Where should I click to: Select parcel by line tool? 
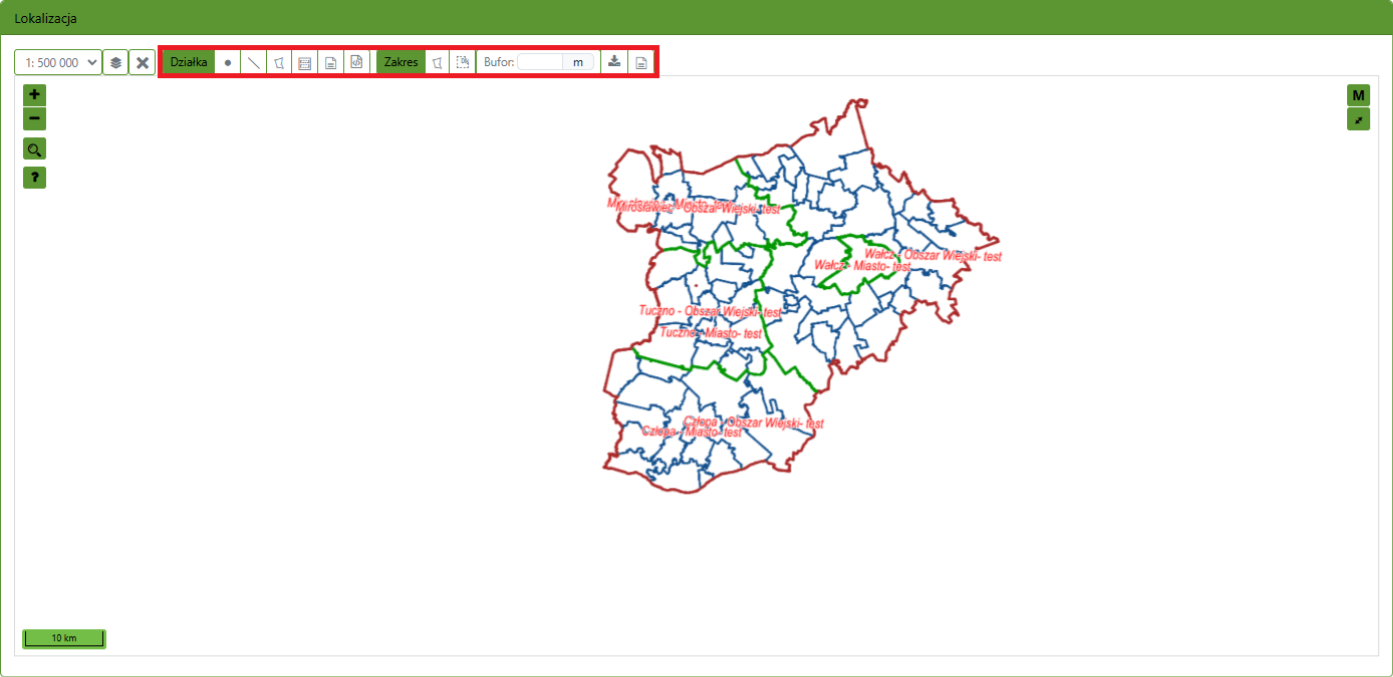pos(254,62)
